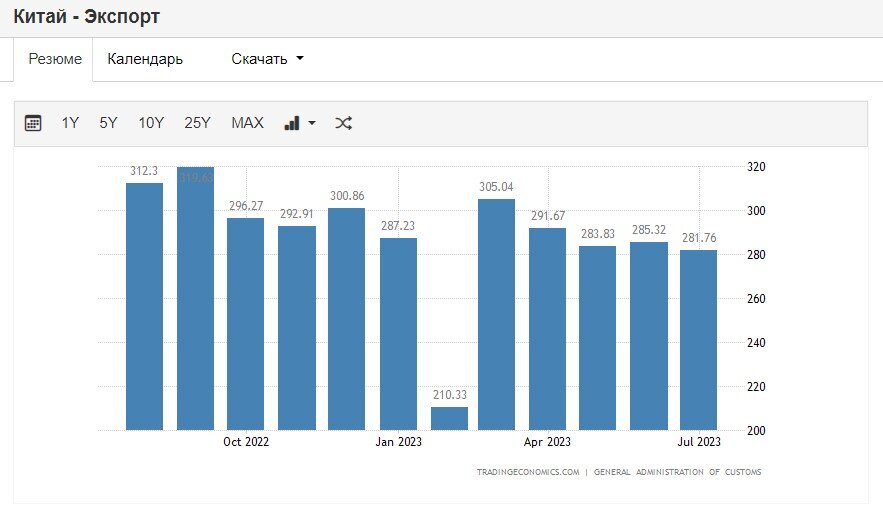Switch to the Резюме tab

coord(55,59)
